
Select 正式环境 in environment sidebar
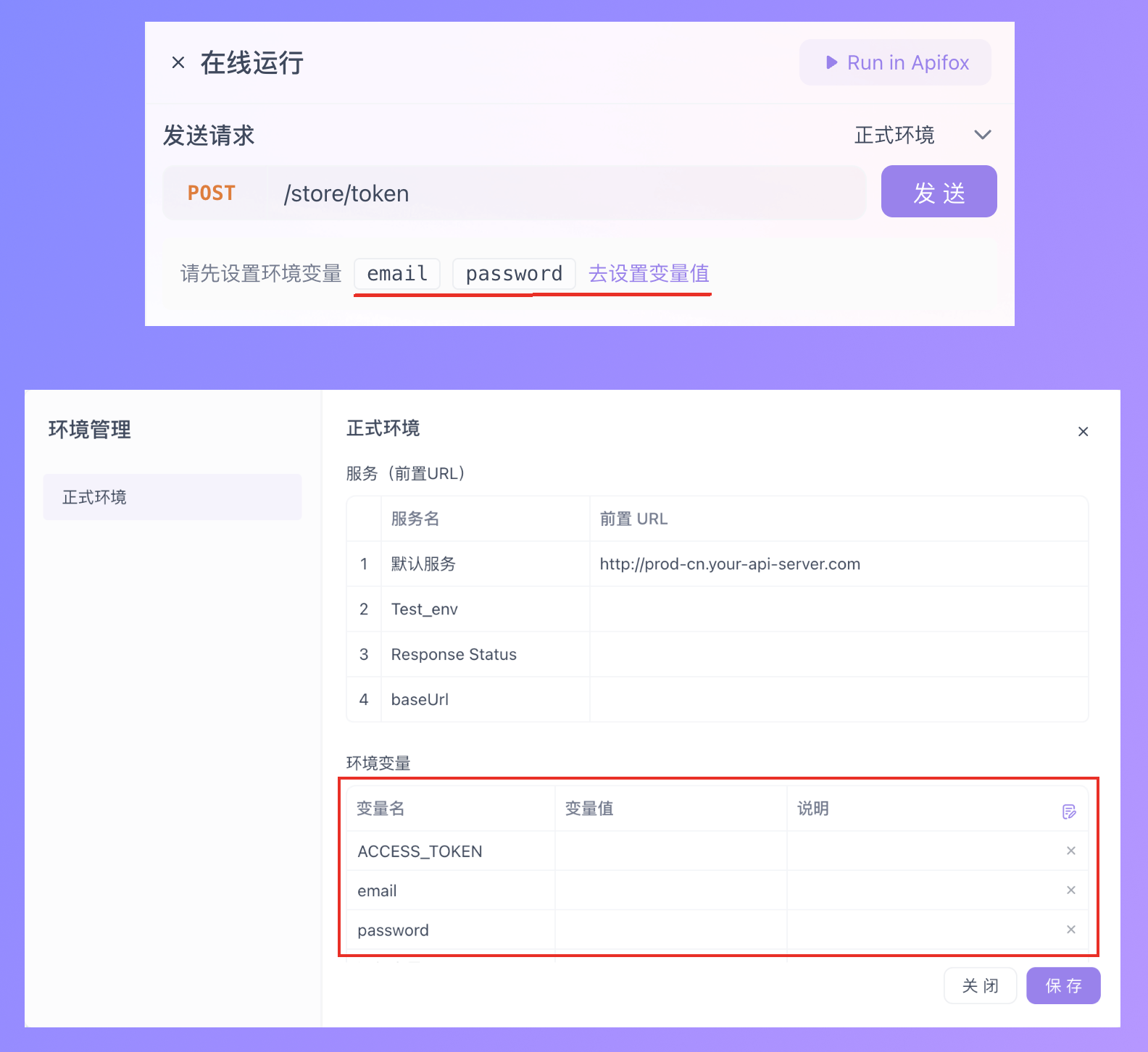(172, 497)
